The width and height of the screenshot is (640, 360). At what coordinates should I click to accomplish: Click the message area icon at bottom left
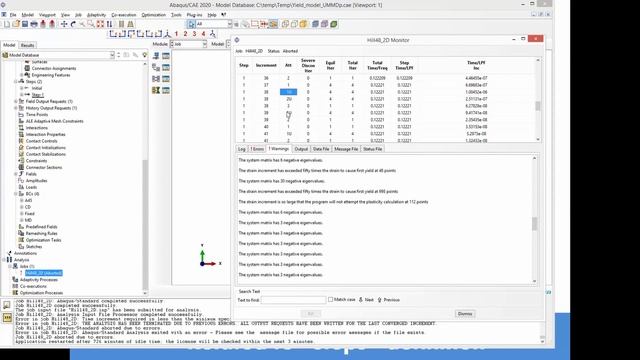point(7,305)
